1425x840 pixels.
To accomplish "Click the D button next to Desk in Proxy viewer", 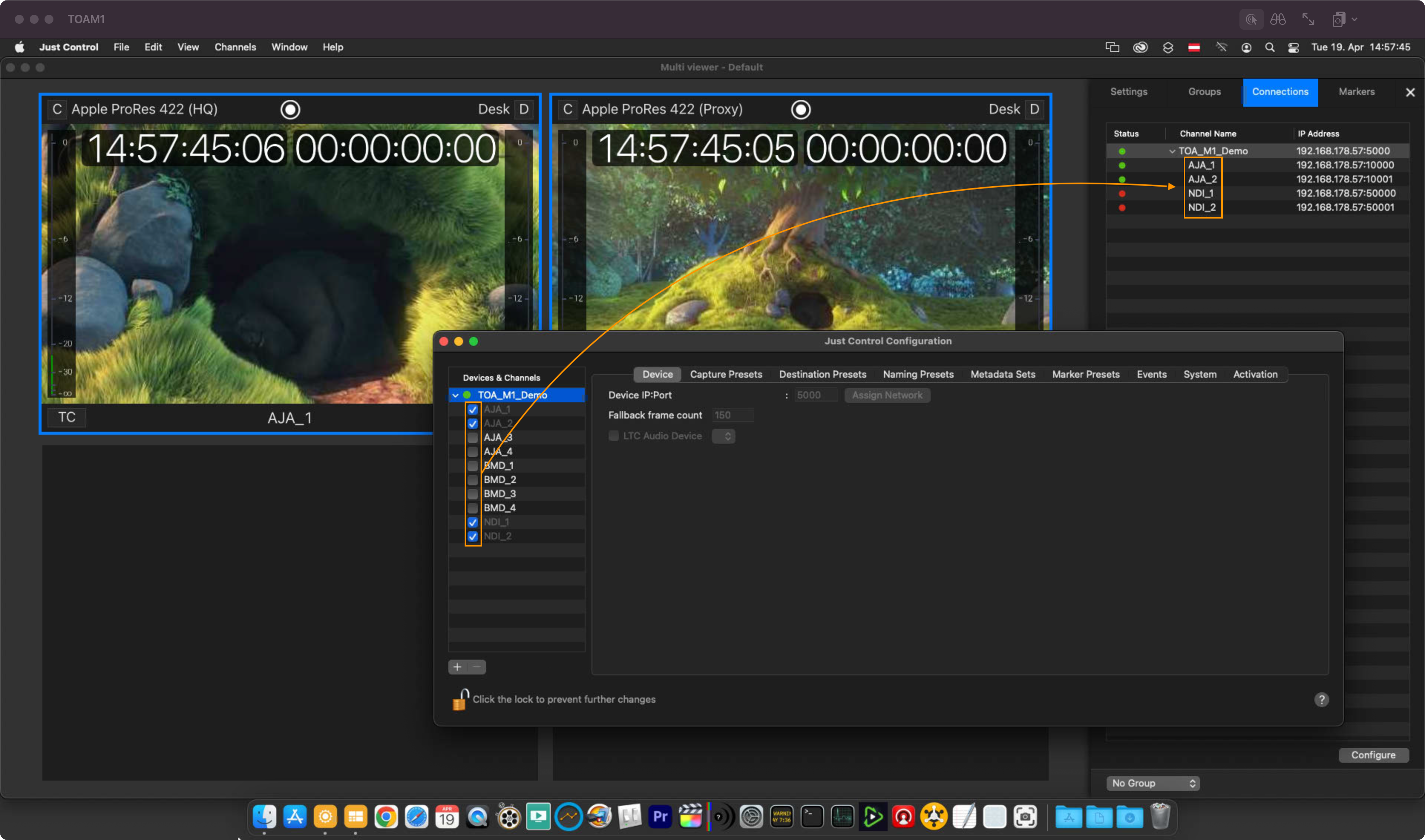I will coord(1034,109).
